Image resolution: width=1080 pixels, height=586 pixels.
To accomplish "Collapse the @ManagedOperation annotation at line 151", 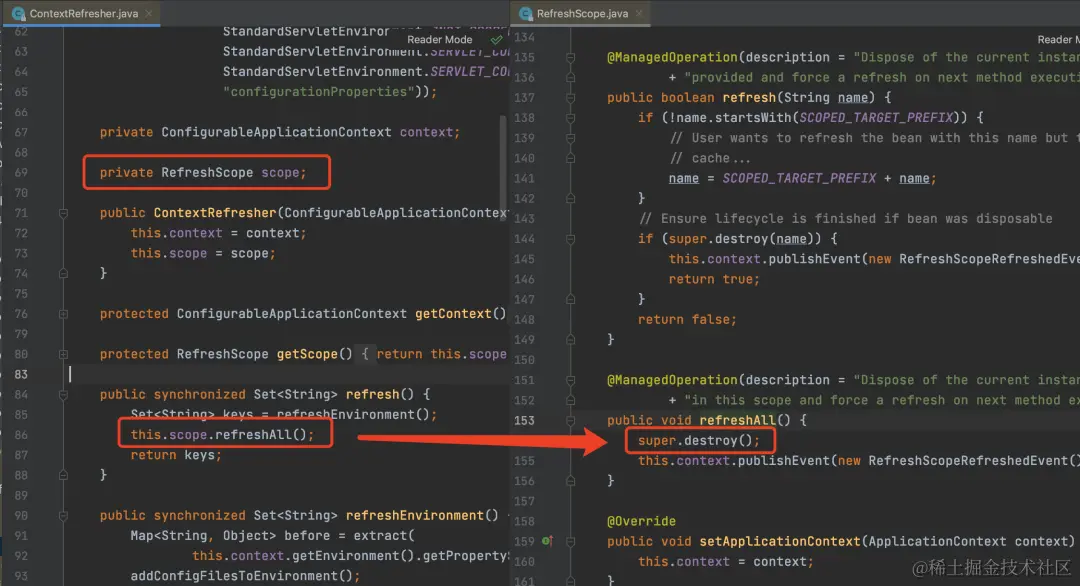I will pos(570,379).
